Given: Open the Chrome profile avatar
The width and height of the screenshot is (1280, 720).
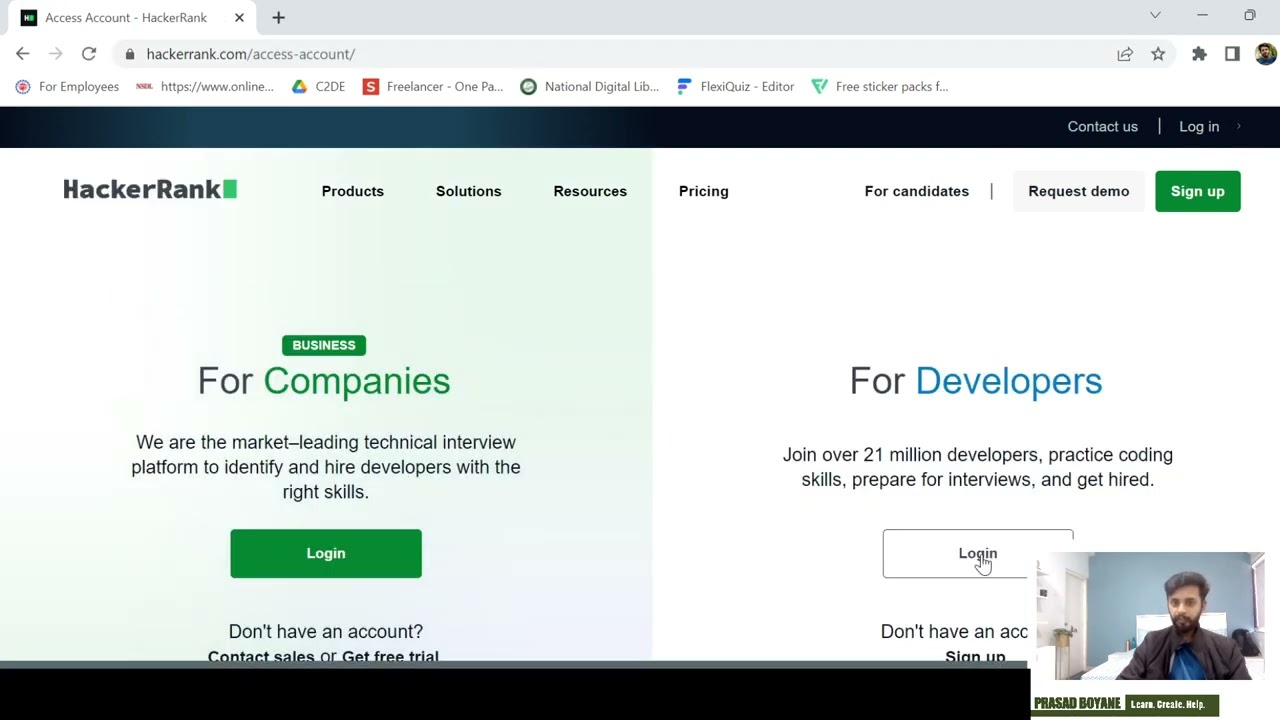Looking at the screenshot, I should 1265,54.
